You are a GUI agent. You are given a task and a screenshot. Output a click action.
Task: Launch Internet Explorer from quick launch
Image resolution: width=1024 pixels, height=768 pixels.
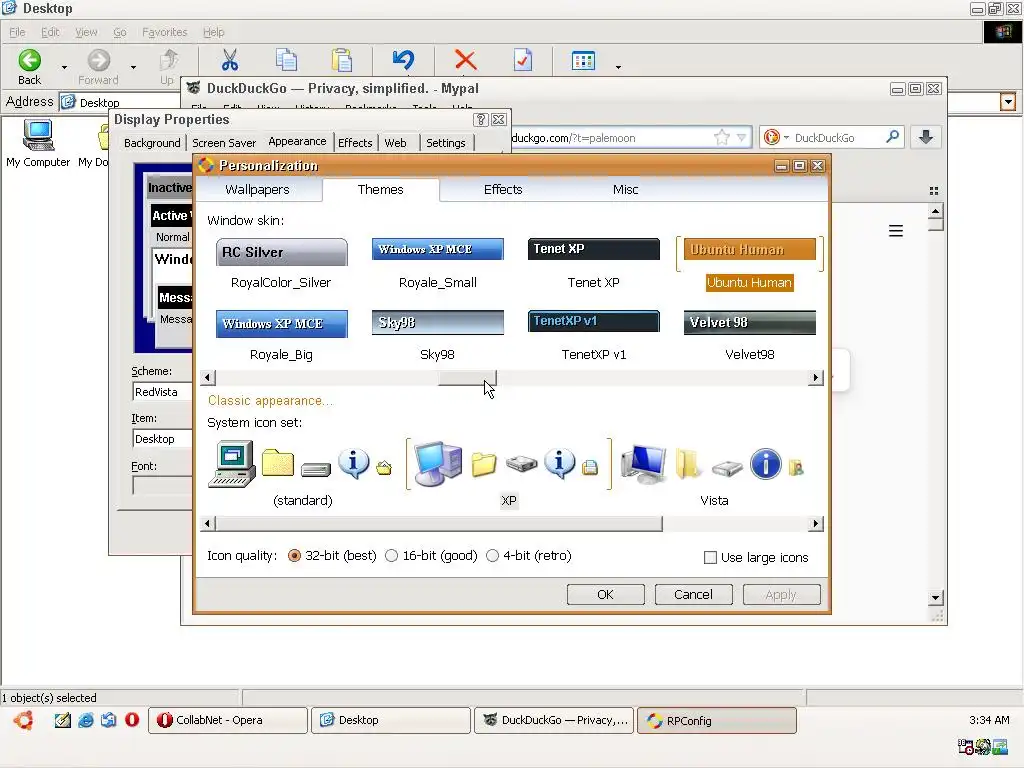click(86, 720)
